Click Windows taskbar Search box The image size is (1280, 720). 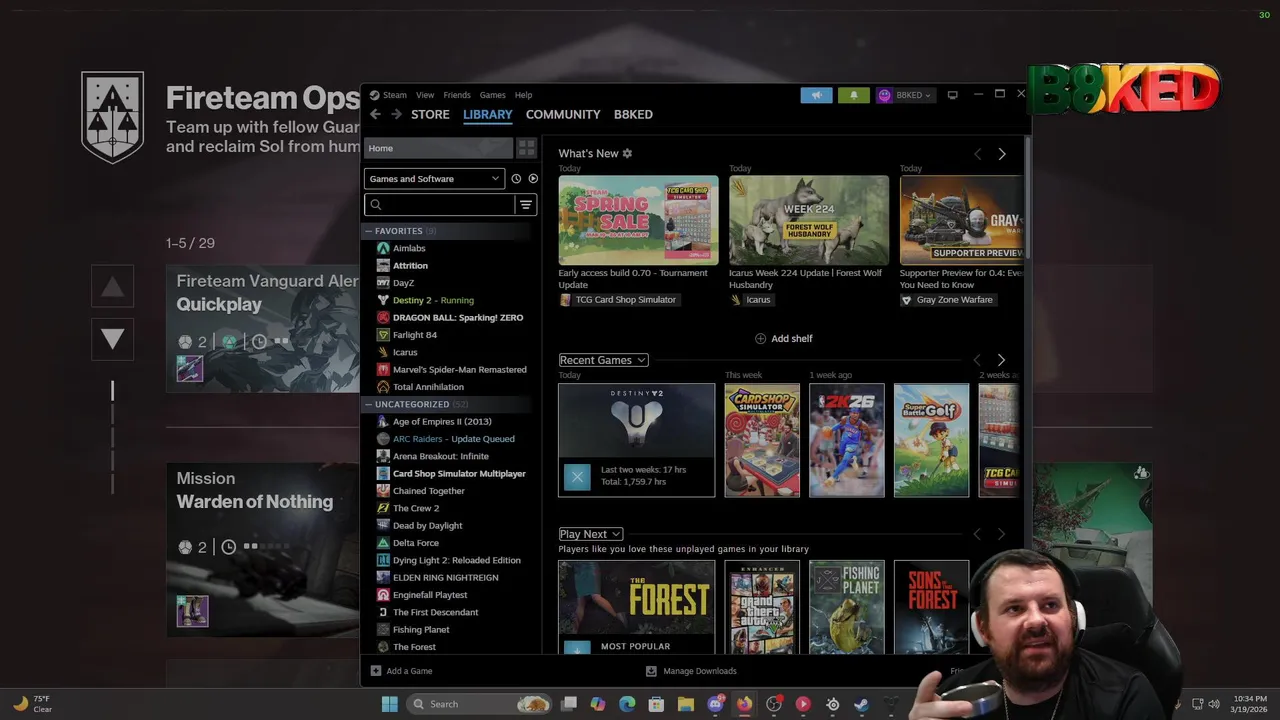coord(480,704)
